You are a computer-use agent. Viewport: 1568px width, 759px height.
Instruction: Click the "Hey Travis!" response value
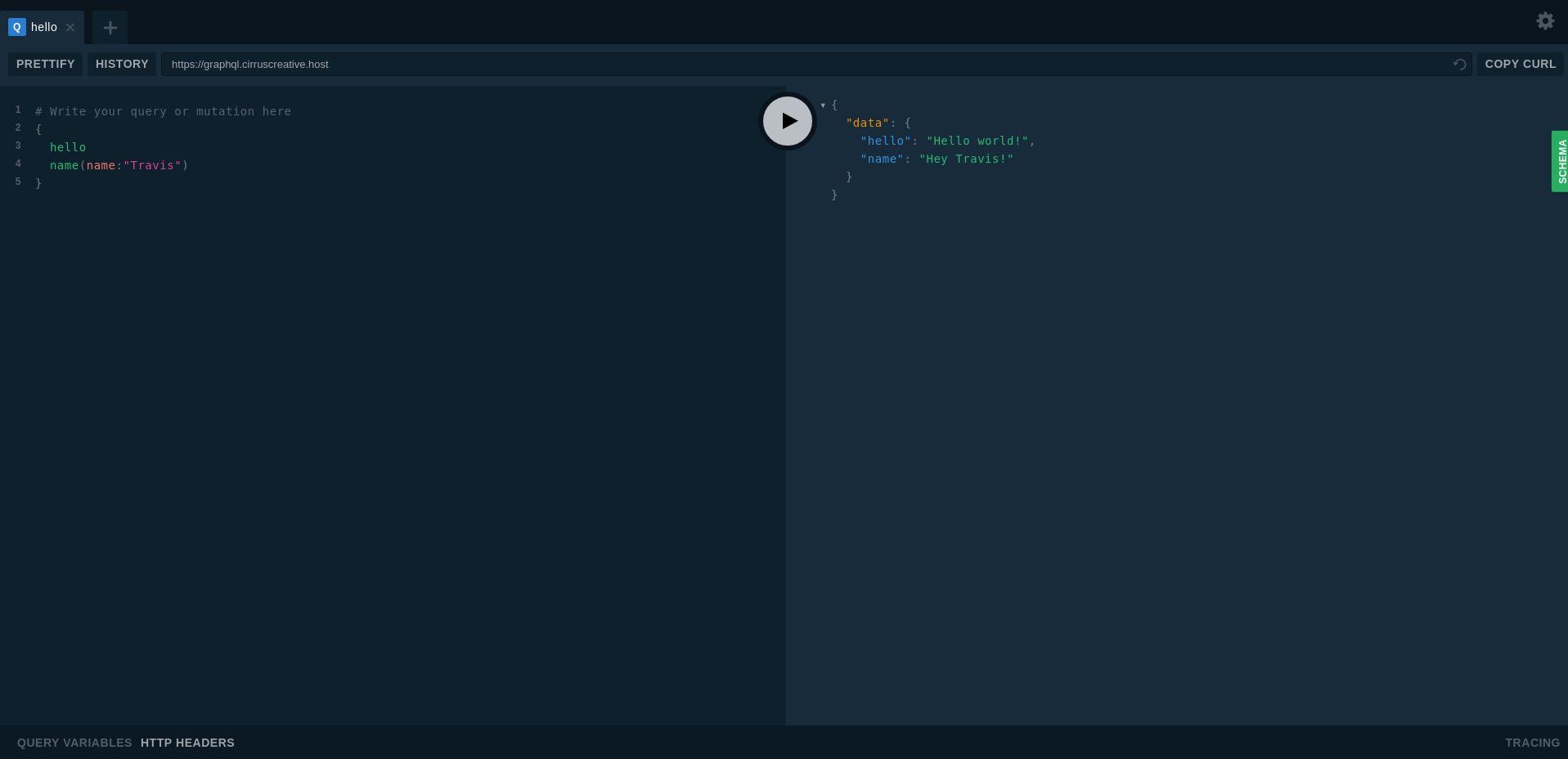coord(968,159)
